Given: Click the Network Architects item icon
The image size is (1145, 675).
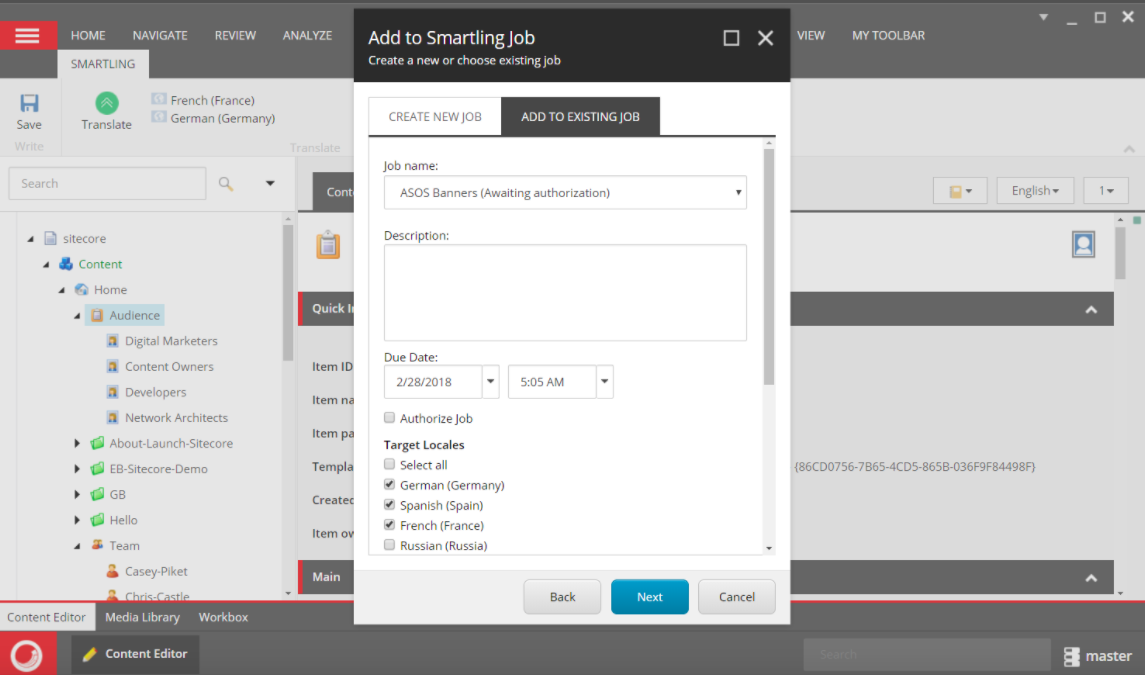Looking at the screenshot, I should tap(112, 417).
